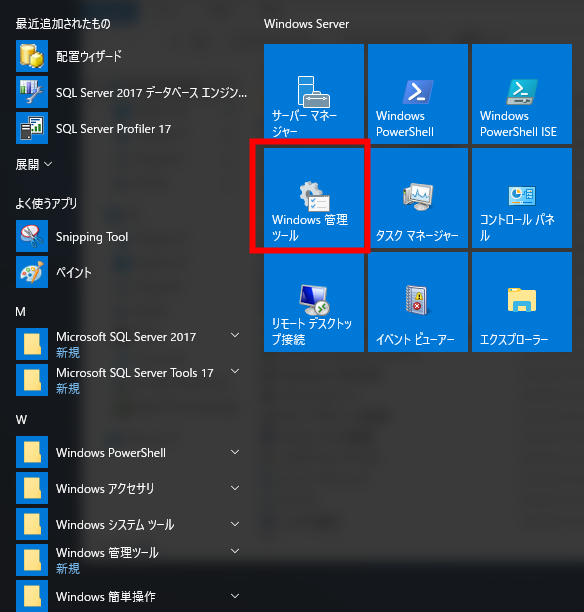Open the コントロール パネル tile
The height and width of the screenshot is (612, 584).
pyautogui.click(x=522, y=198)
